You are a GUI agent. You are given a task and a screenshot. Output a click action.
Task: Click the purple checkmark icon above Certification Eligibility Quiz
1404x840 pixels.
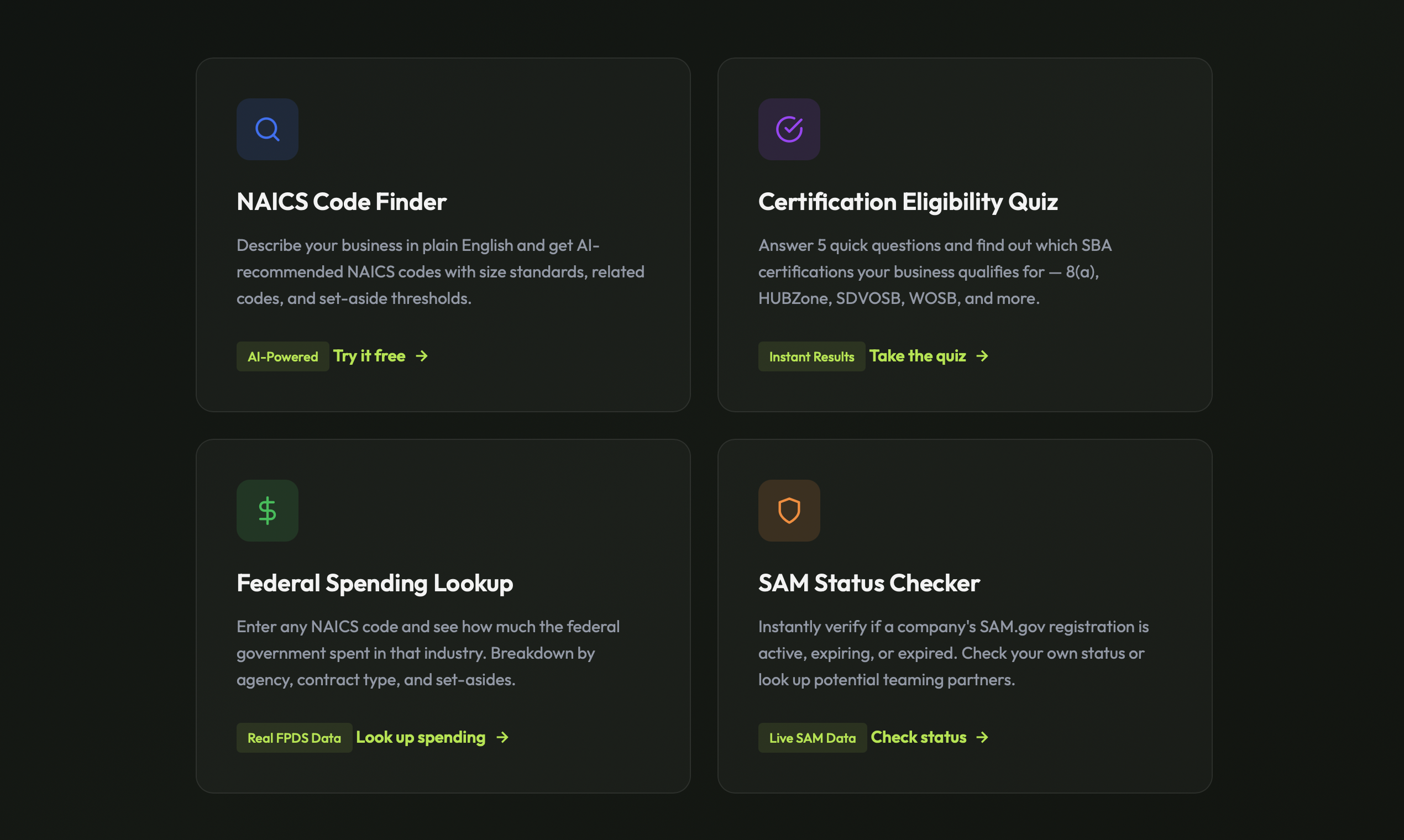coord(789,130)
